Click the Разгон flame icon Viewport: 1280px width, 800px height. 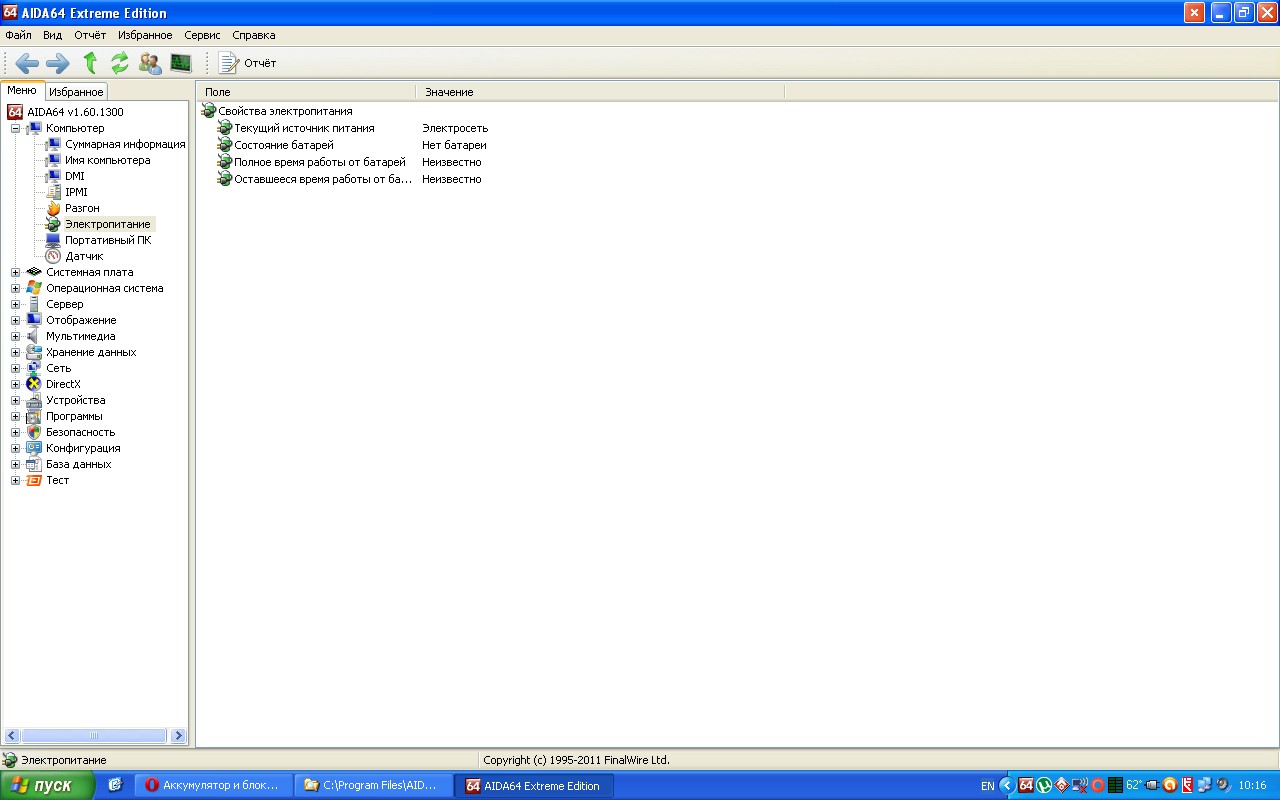point(54,208)
